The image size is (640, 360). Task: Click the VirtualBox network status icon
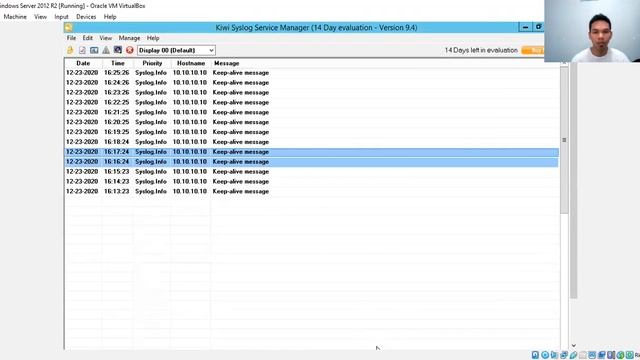pyautogui.click(x=564, y=355)
